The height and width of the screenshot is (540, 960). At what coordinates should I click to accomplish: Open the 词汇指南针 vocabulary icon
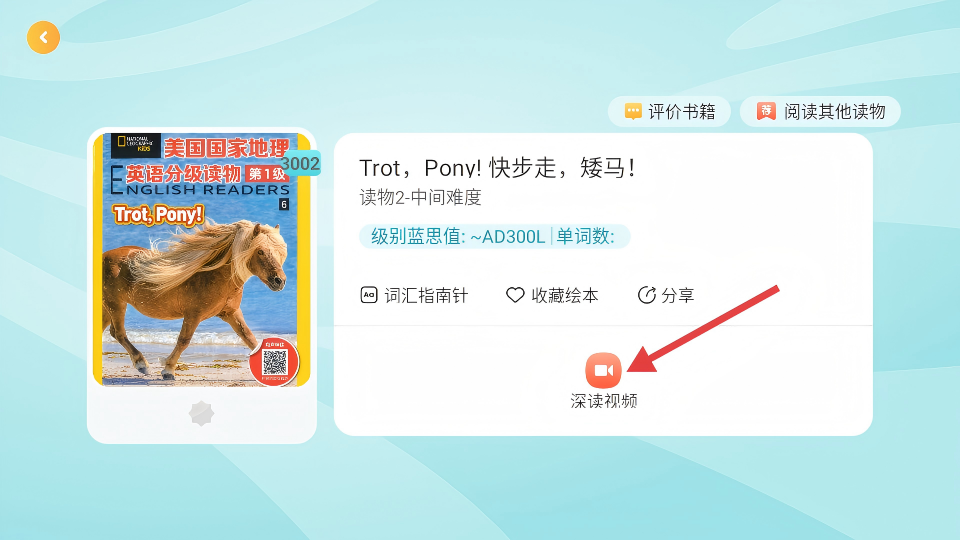[369, 295]
